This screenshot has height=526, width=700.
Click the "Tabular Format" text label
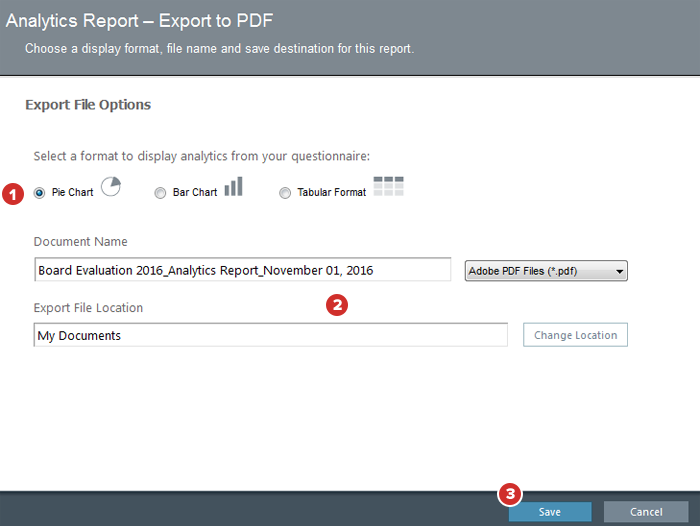332,193
